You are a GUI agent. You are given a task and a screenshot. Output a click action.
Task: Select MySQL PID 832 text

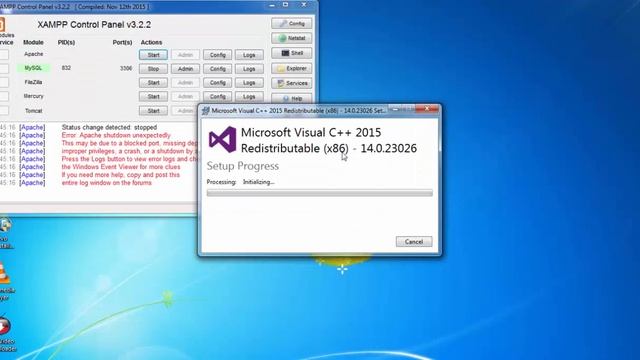66,68
